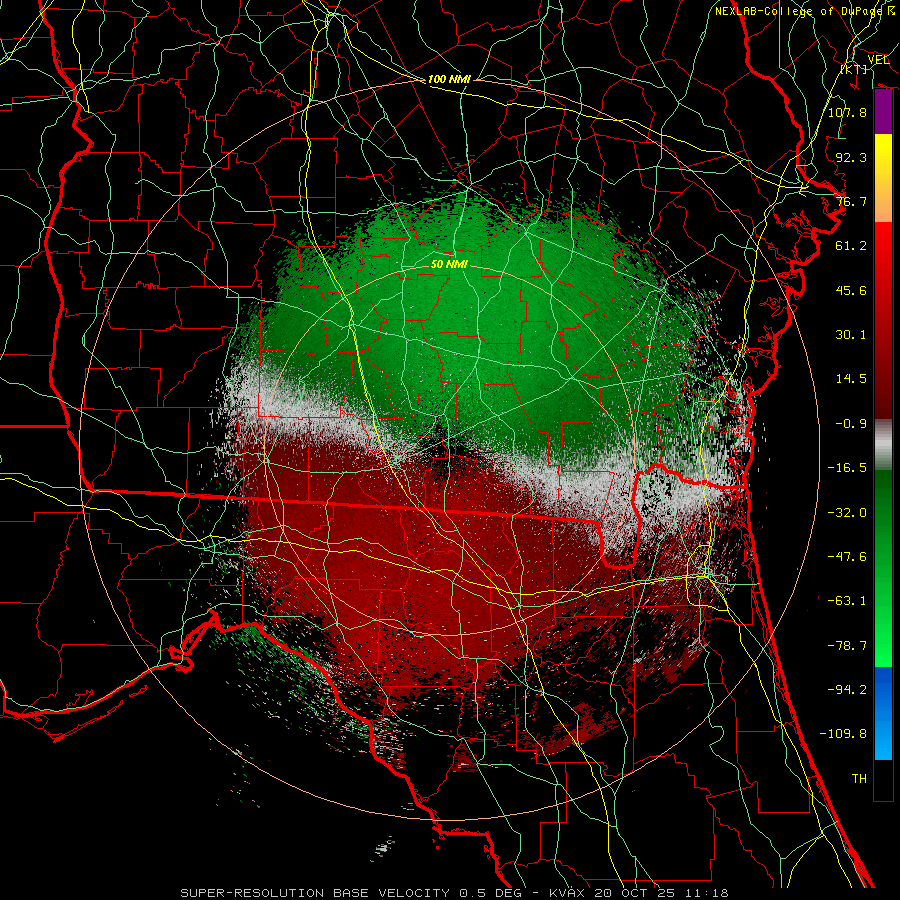Click the 50 NMI range ring label

pos(449,264)
